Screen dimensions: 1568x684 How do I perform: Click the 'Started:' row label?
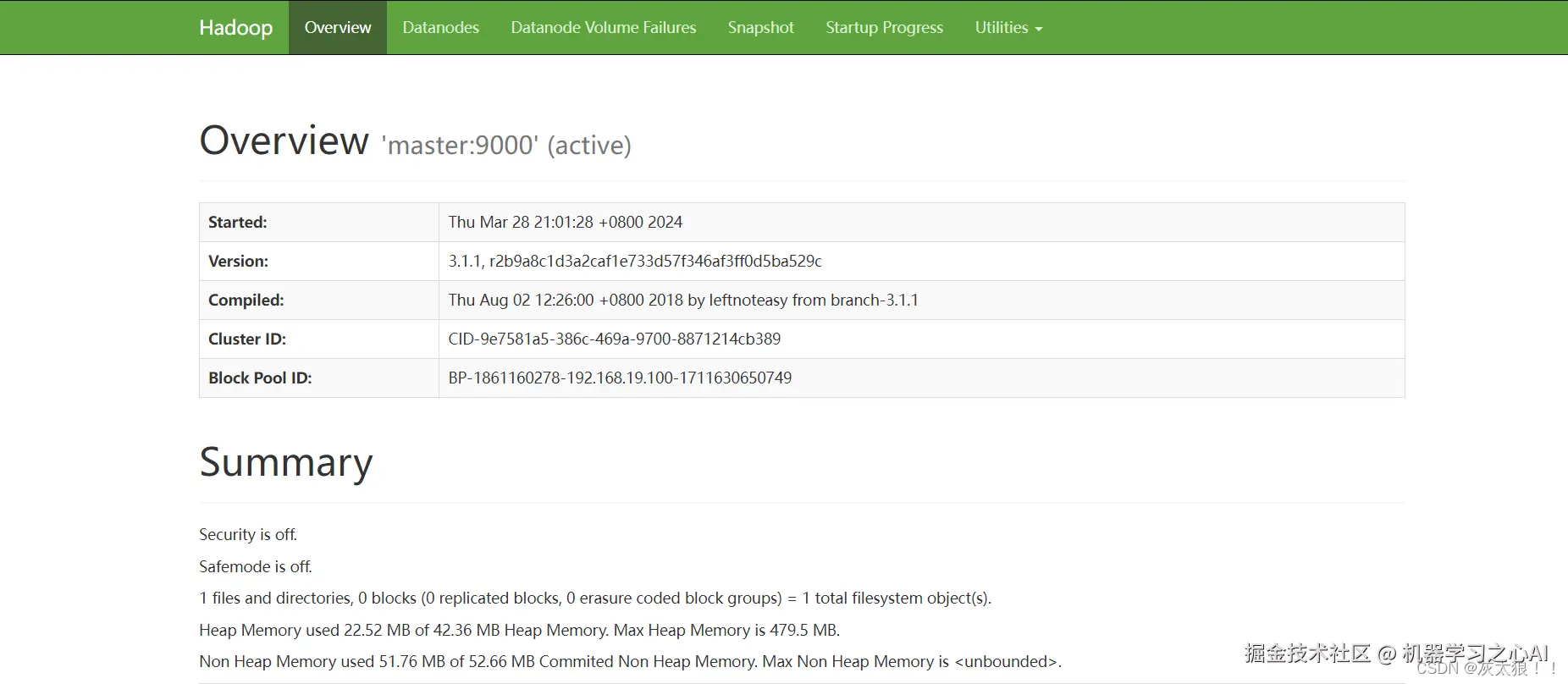[x=238, y=222]
